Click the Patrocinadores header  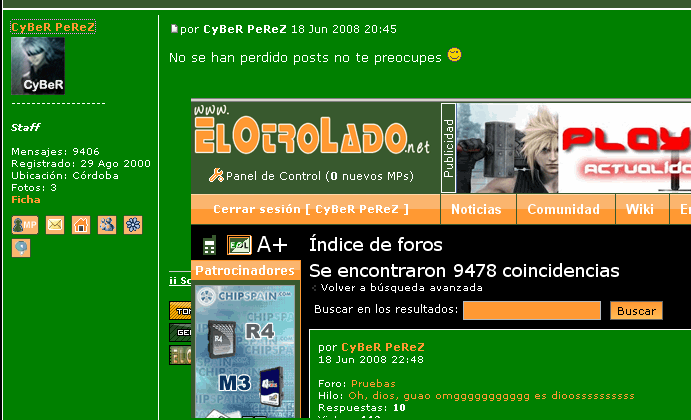(245, 270)
